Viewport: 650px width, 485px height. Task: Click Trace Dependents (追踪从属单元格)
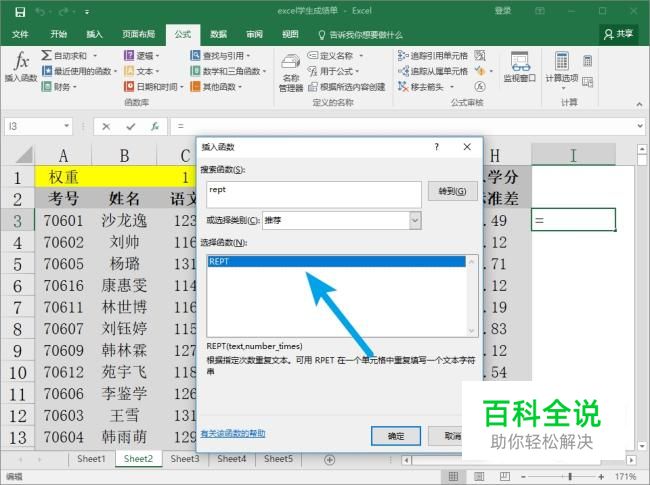coord(432,71)
